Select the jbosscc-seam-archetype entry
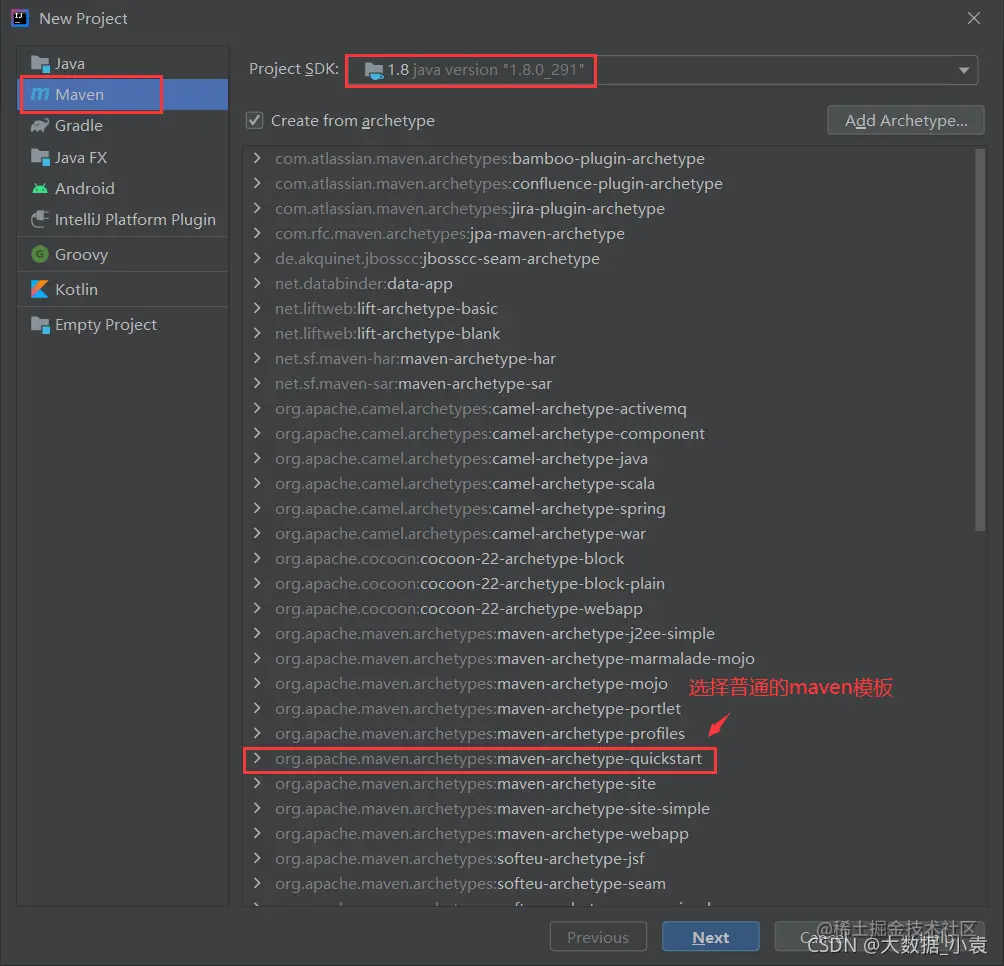The image size is (1004, 966). (437, 259)
